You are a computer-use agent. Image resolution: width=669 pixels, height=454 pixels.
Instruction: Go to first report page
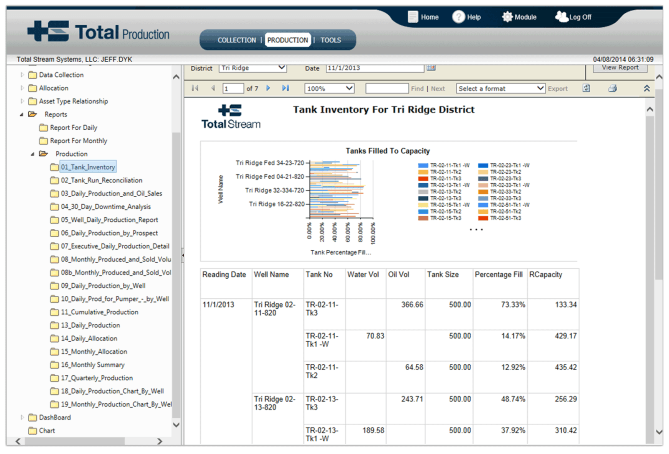pos(195,88)
